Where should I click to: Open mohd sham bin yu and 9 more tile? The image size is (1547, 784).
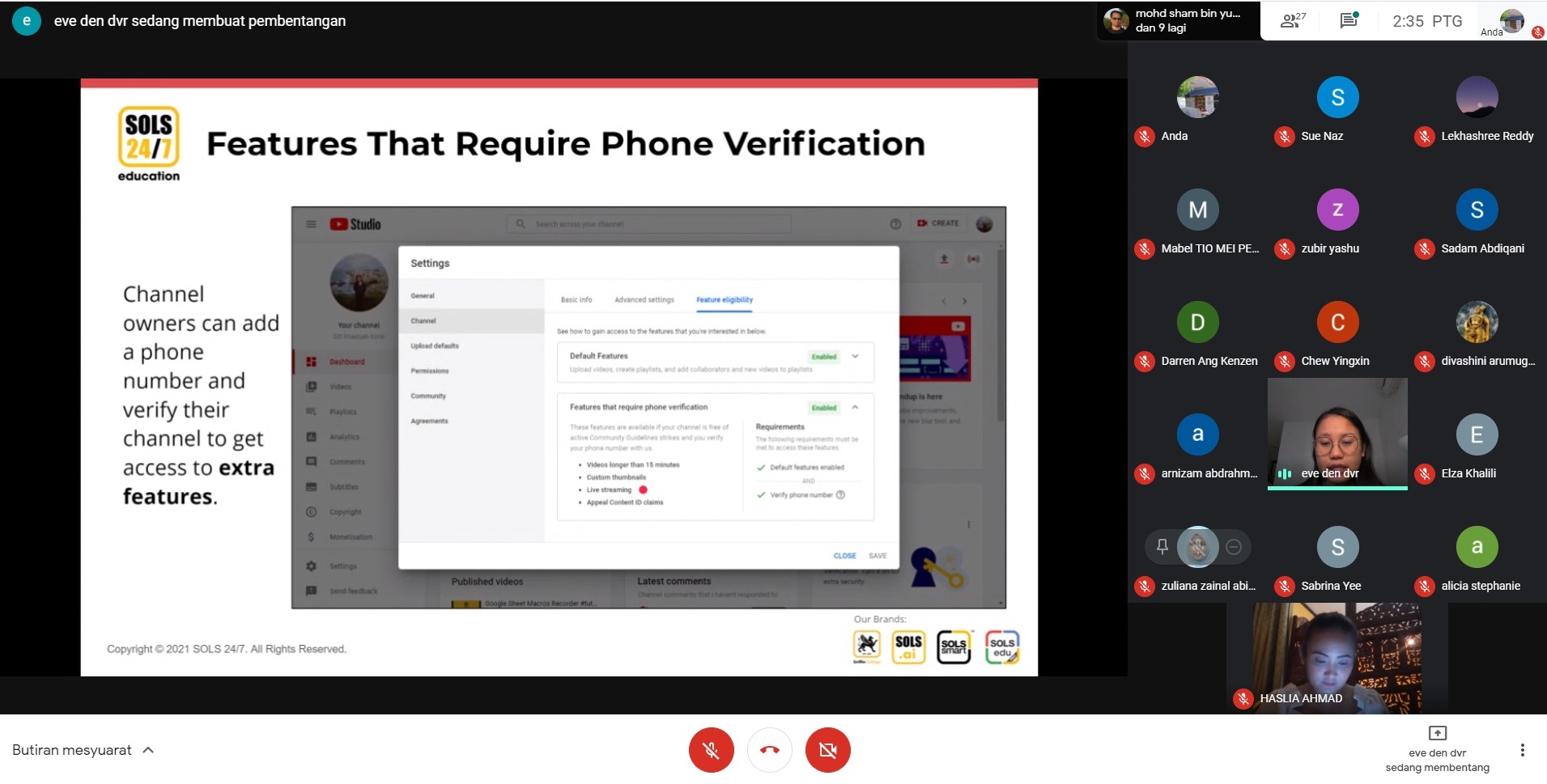pos(1178,21)
